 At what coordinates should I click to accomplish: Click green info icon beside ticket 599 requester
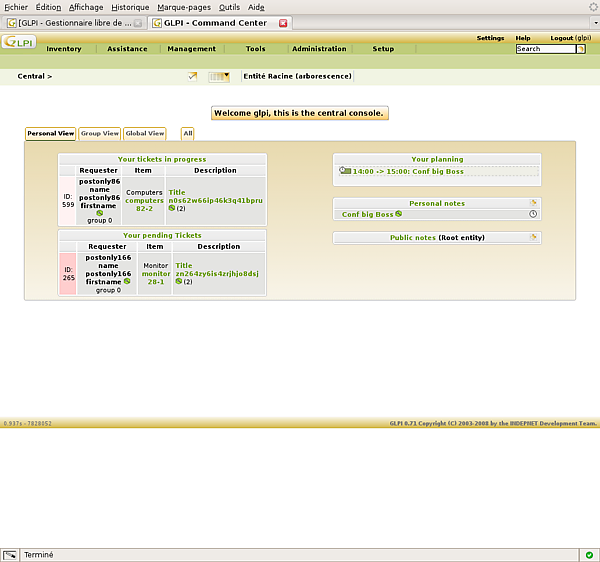(x=99, y=212)
